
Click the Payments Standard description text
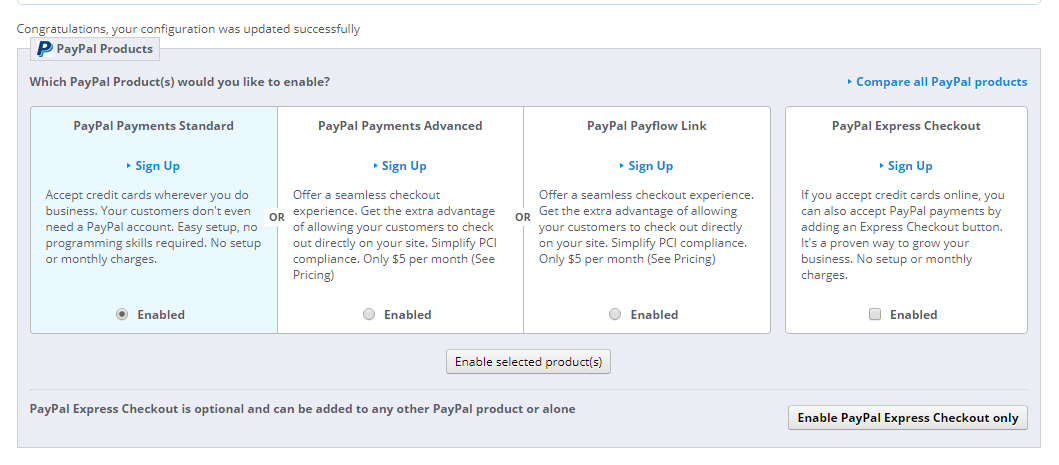pos(153,226)
